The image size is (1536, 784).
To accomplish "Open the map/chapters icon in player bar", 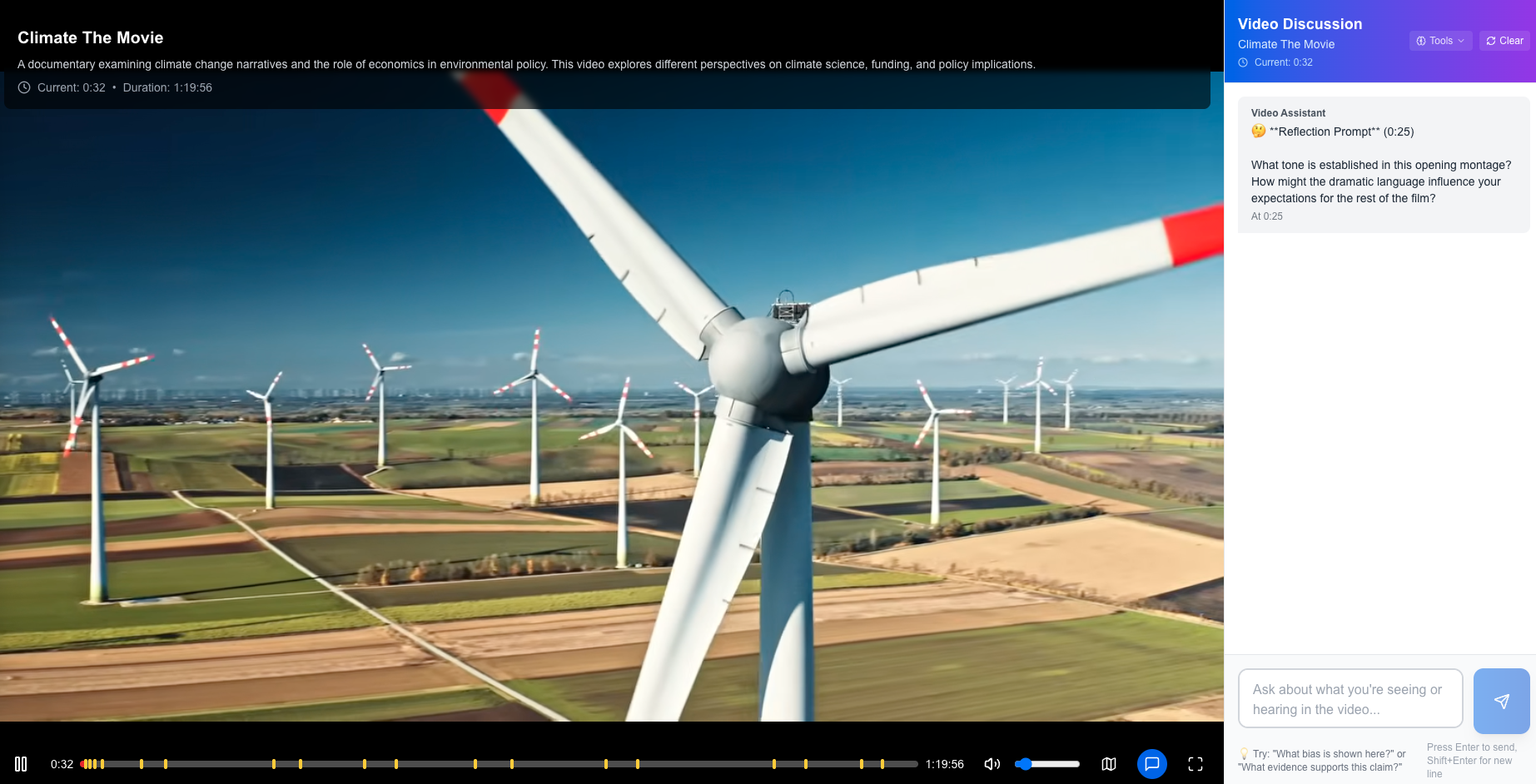I will coord(1109,764).
